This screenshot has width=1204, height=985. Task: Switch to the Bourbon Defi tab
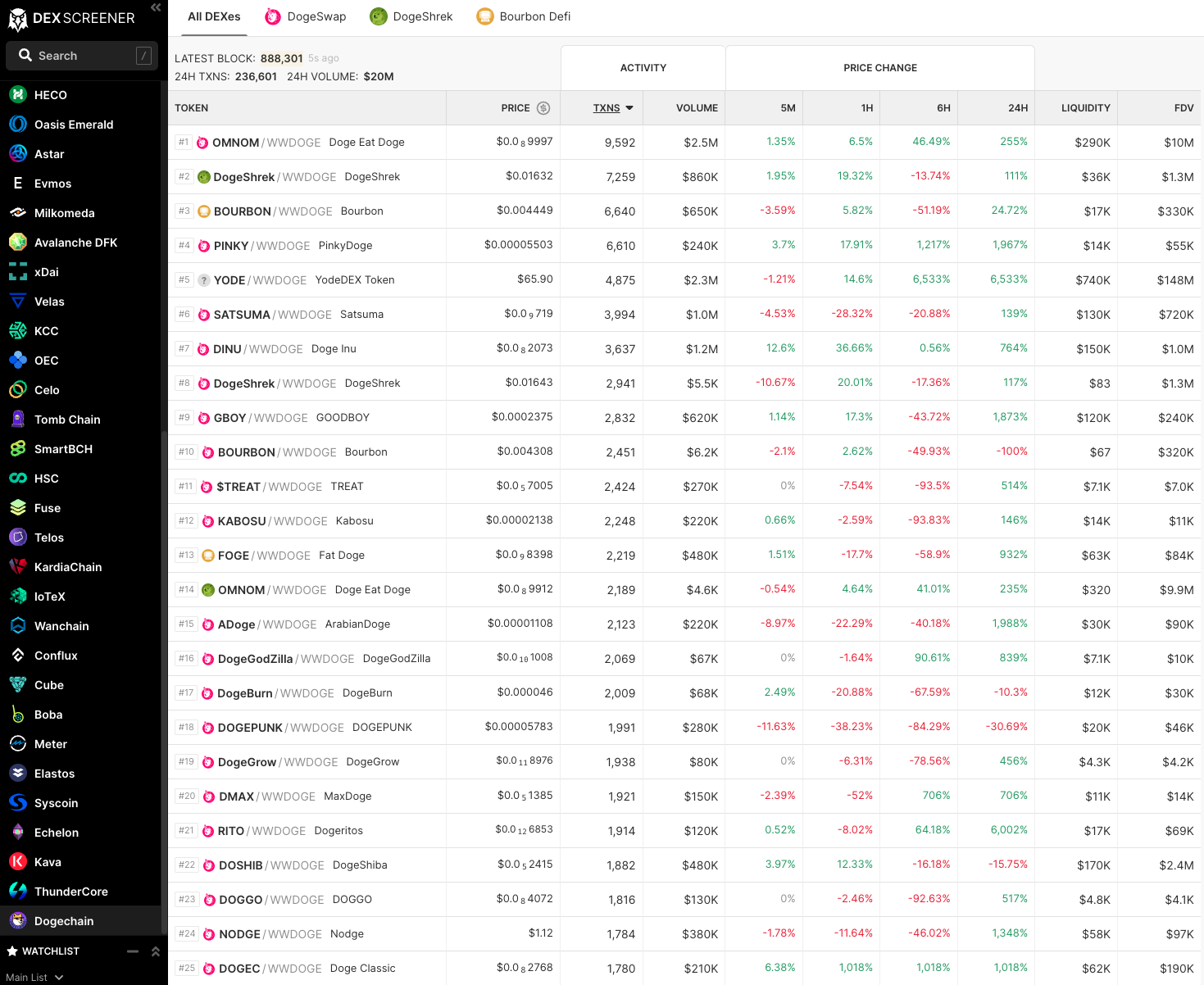pos(524,16)
